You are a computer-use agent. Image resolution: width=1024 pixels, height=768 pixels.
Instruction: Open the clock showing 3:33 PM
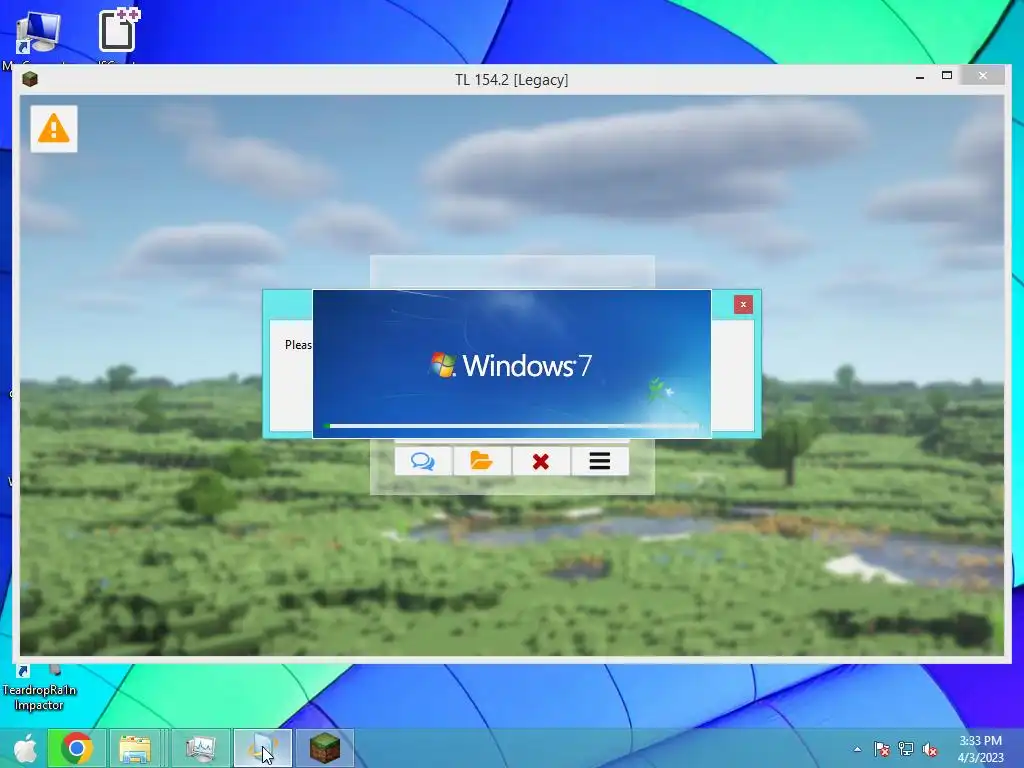click(980, 749)
